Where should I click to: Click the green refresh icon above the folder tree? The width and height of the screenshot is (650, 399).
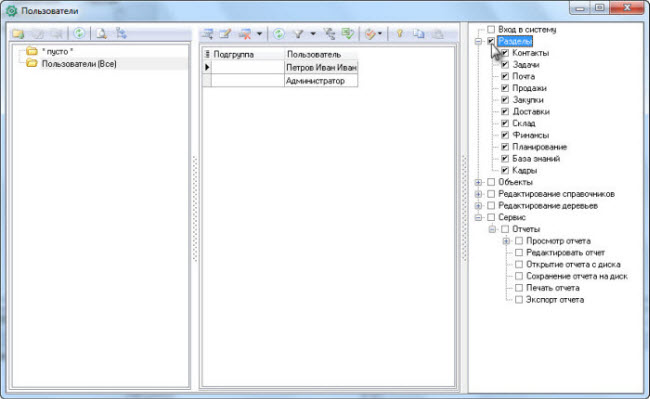click(x=79, y=33)
